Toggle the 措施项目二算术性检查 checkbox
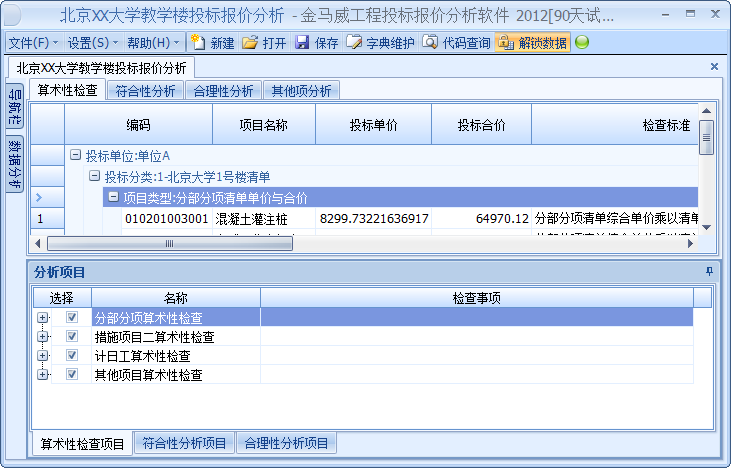The height and width of the screenshot is (468, 731). pos(71,337)
